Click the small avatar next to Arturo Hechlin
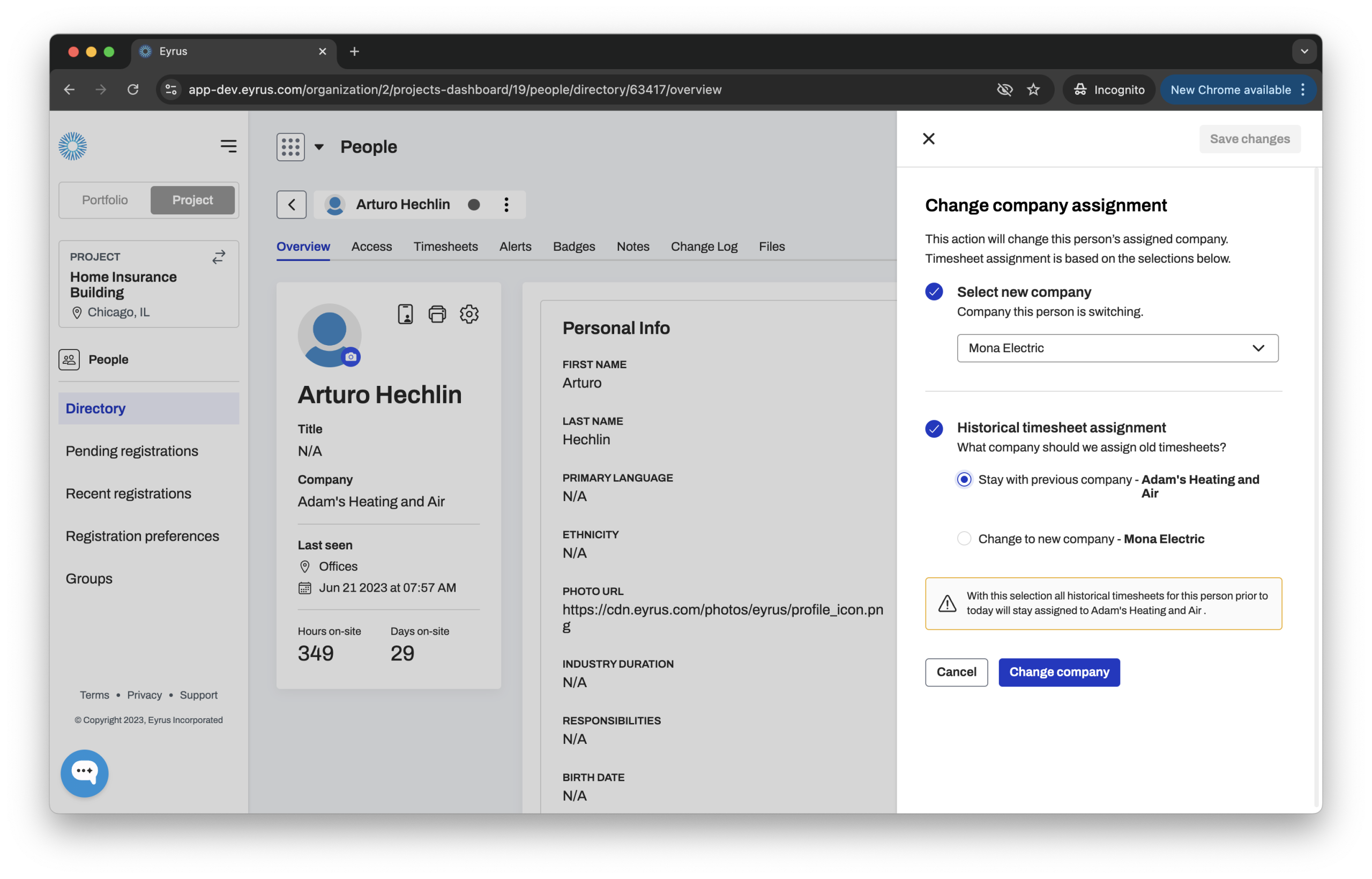Viewport: 1372px width, 879px height. 335,204
